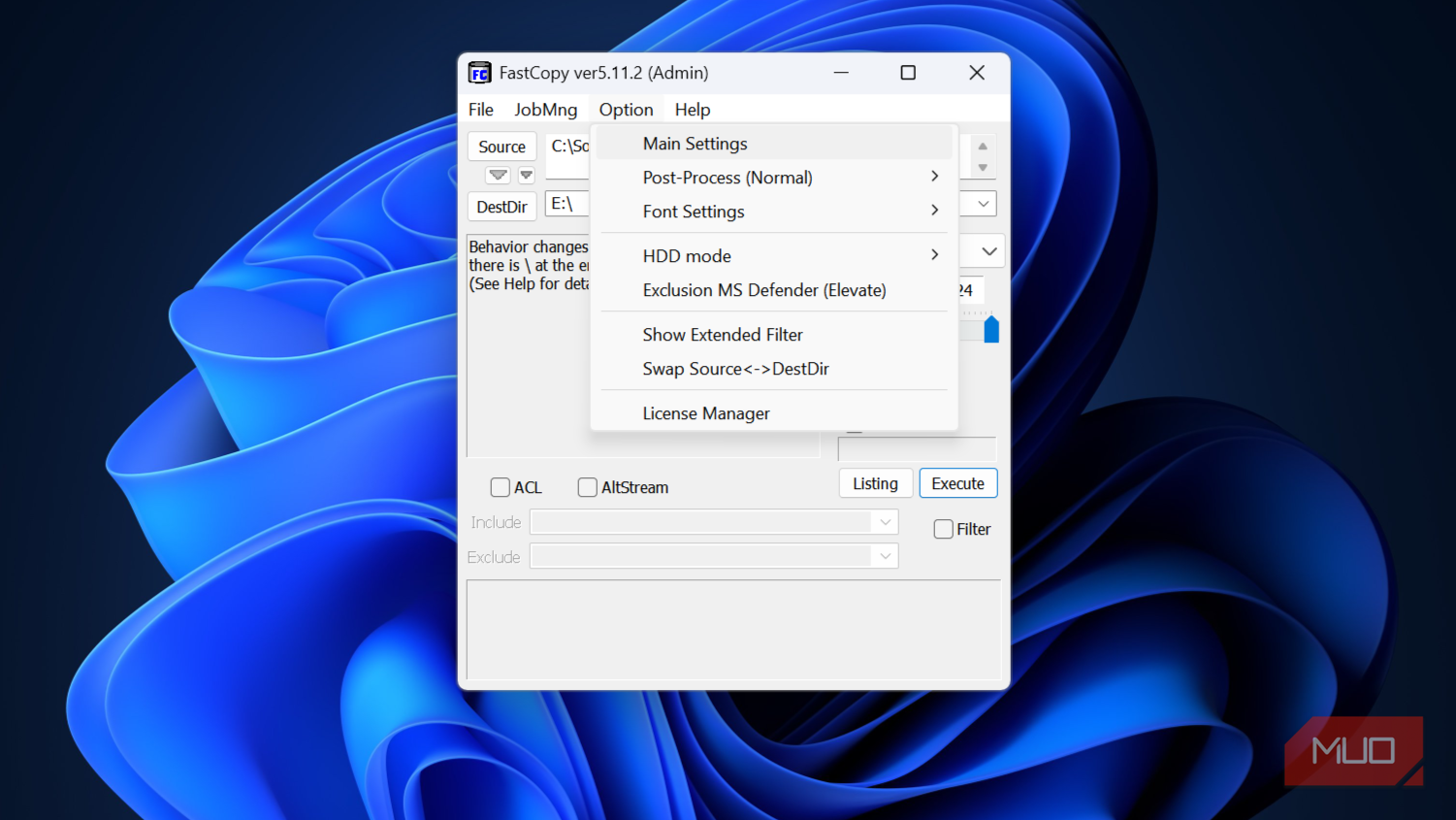Click the larger triangle button under Source
1456x820 pixels.
pyautogui.click(x=498, y=176)
